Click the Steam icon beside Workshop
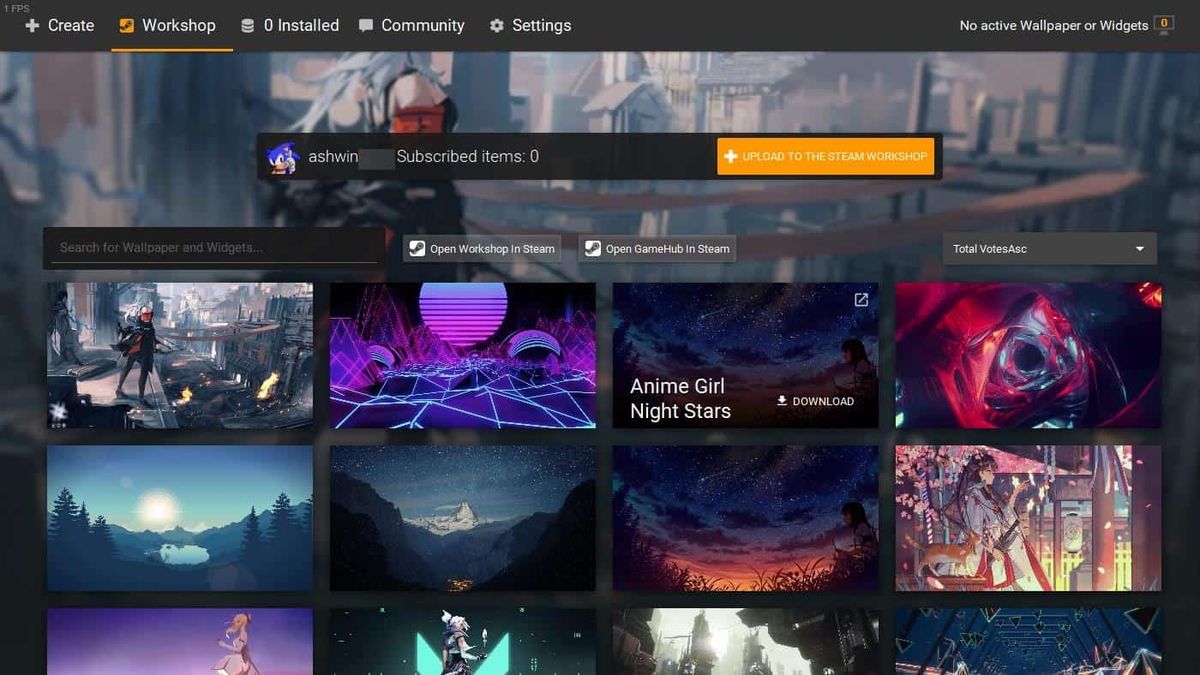This screenshot has width=1200, height=675. click(126, 26)
